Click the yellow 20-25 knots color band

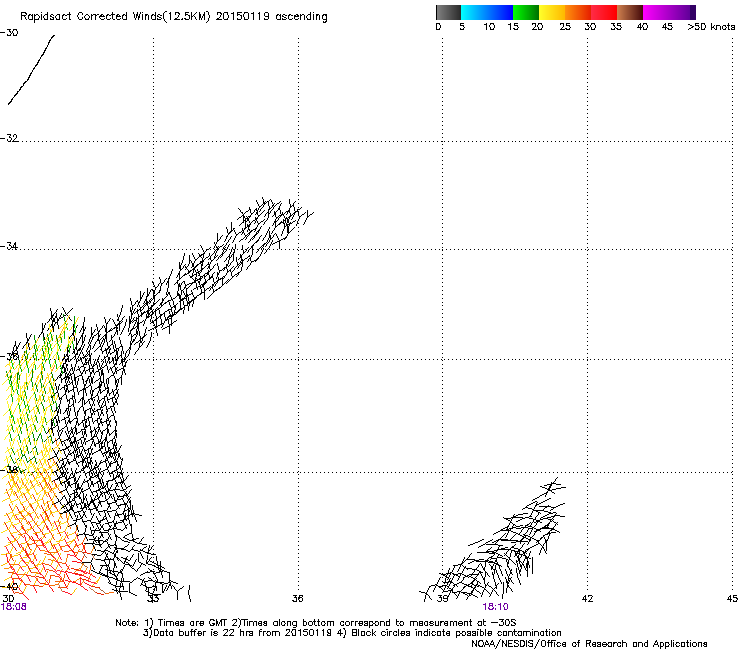pos(552,12)
